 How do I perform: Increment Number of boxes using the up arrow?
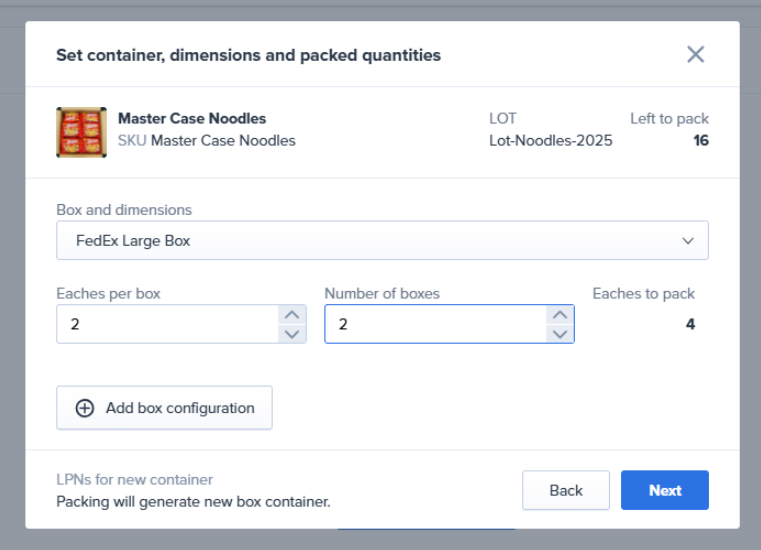[x=560, y=315]
